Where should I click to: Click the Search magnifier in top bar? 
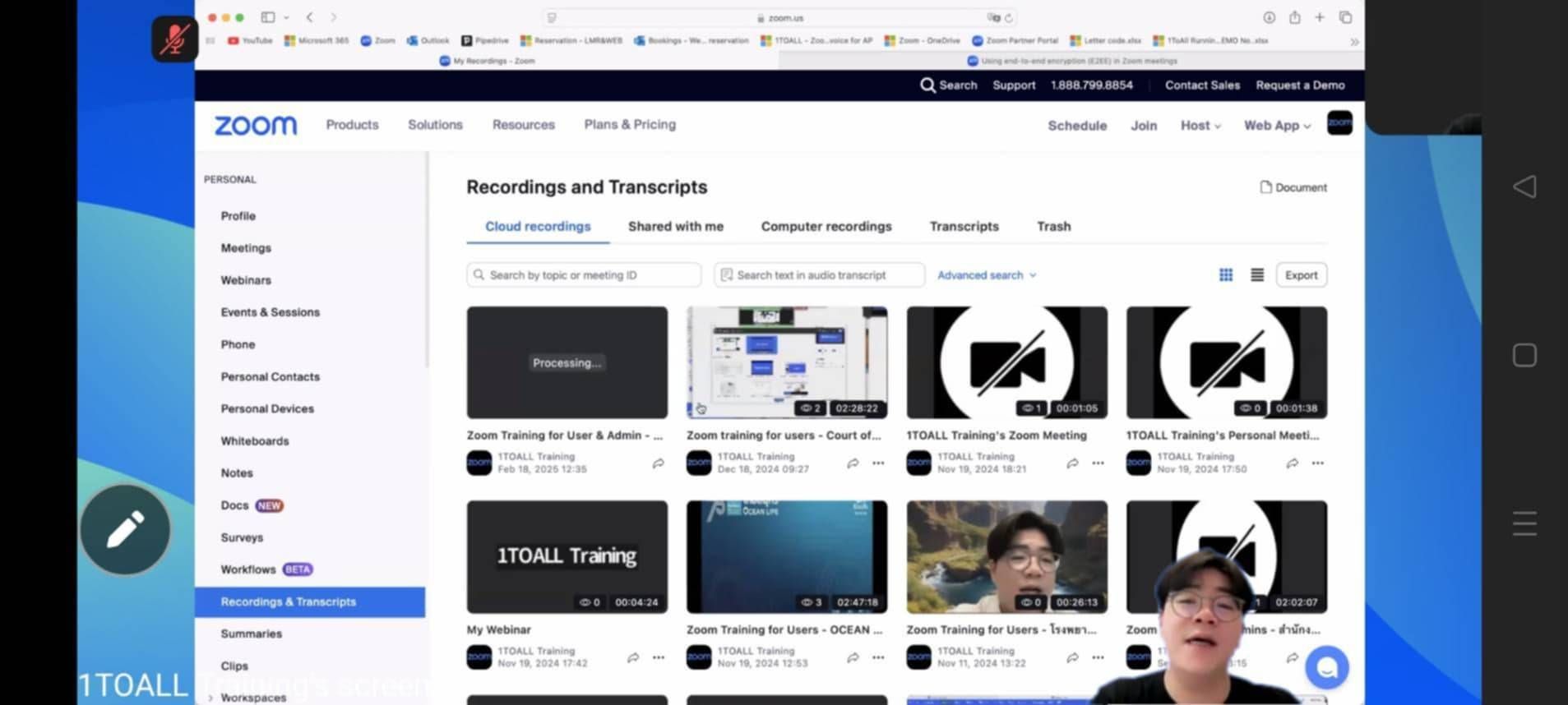[927, 85]
